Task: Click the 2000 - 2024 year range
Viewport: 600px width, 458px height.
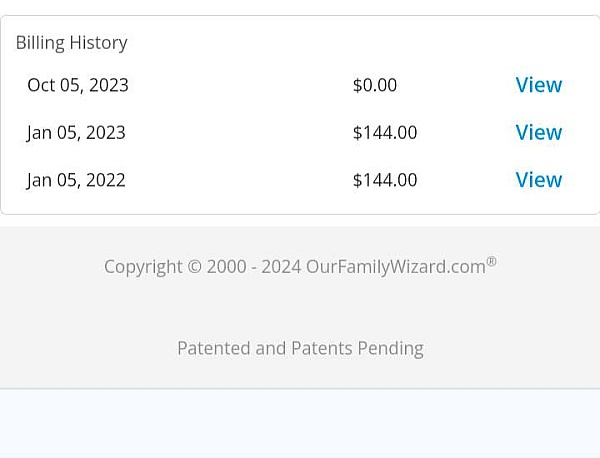Action: (x=254, y=267)
